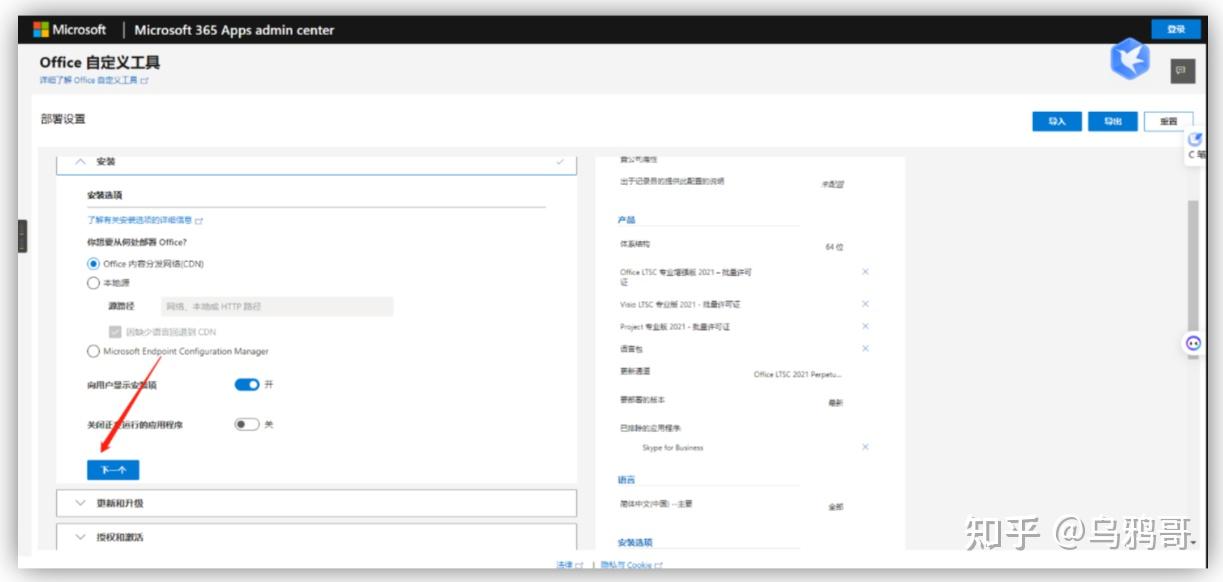
Task: Click the 源路径 input field
Action: tap(277, 307)
